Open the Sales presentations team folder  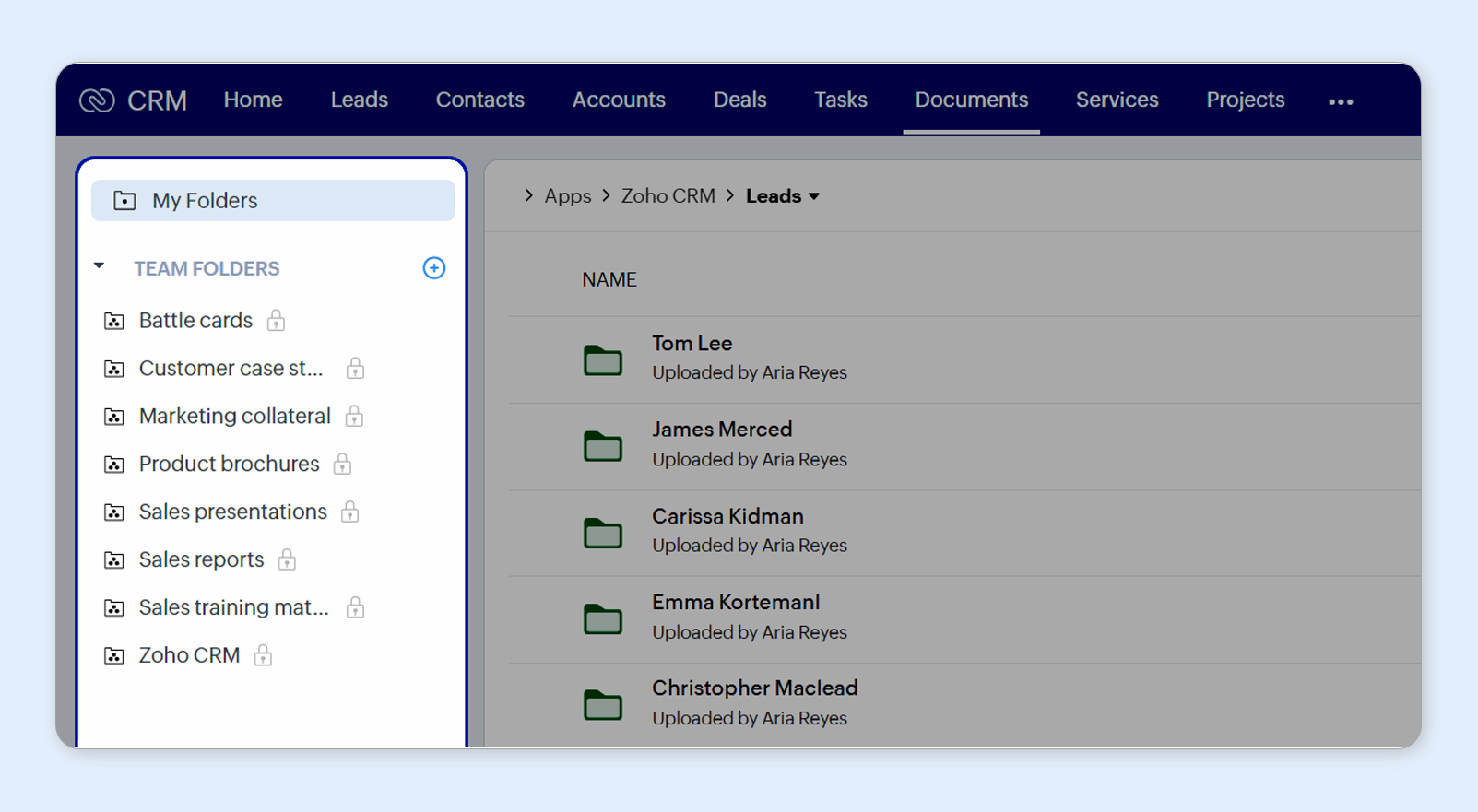(x=232, y=512)
